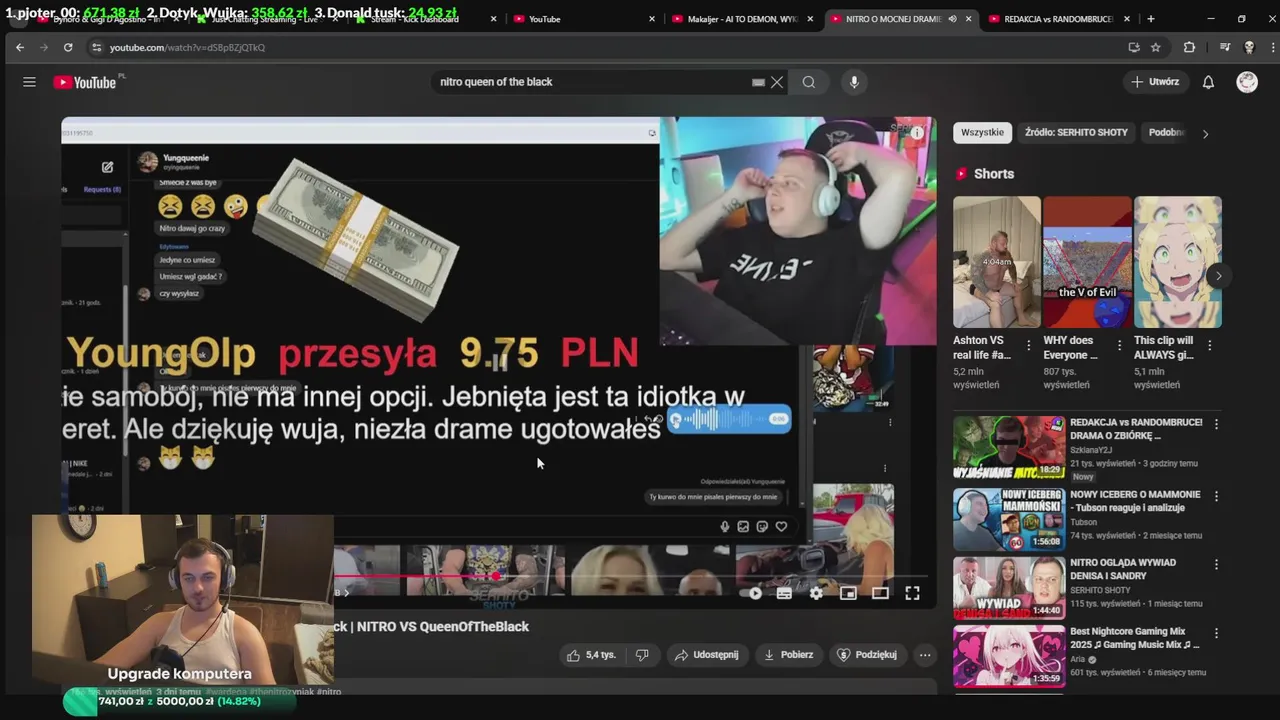This screenshot has width=1280, height=720.
Task: Open NOWY ICEBERG MAMMOŃSKI video thumbnail
Action: click(x=1009, y=519)
